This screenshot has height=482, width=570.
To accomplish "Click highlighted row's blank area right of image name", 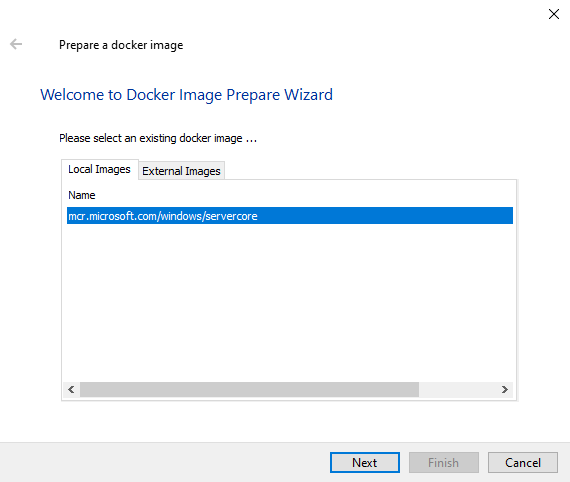I will (x=385, y=216).
